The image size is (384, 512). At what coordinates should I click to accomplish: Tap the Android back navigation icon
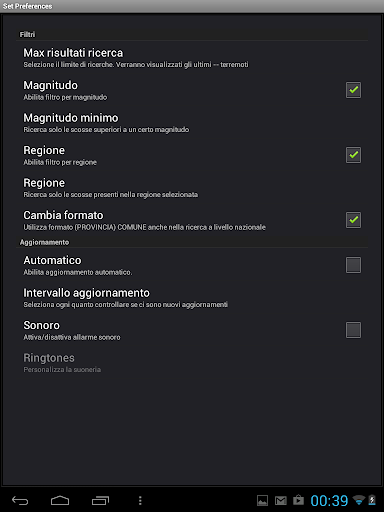[x=20, y=500]
